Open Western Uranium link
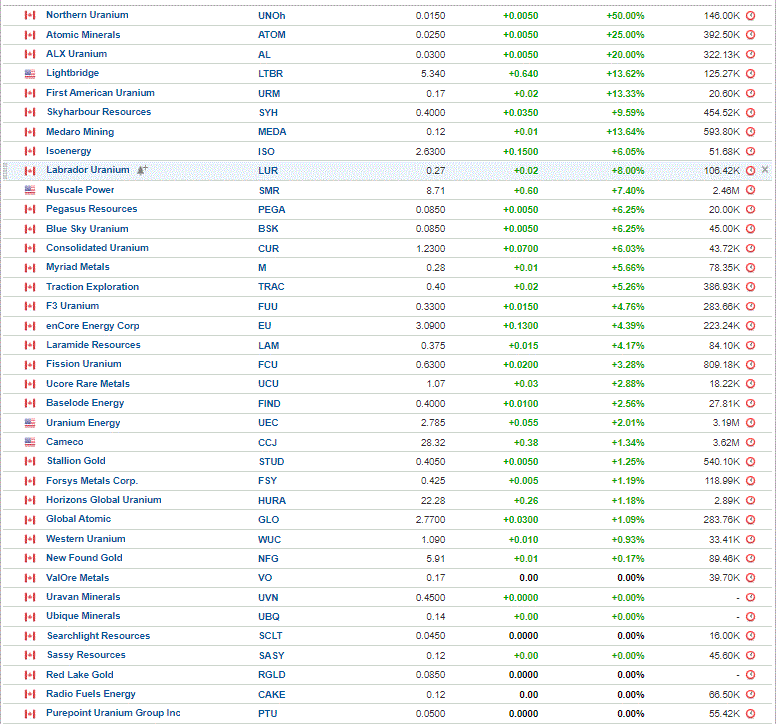Image resolution: width=780 pixels, height=726 pixels. [86, 539]
